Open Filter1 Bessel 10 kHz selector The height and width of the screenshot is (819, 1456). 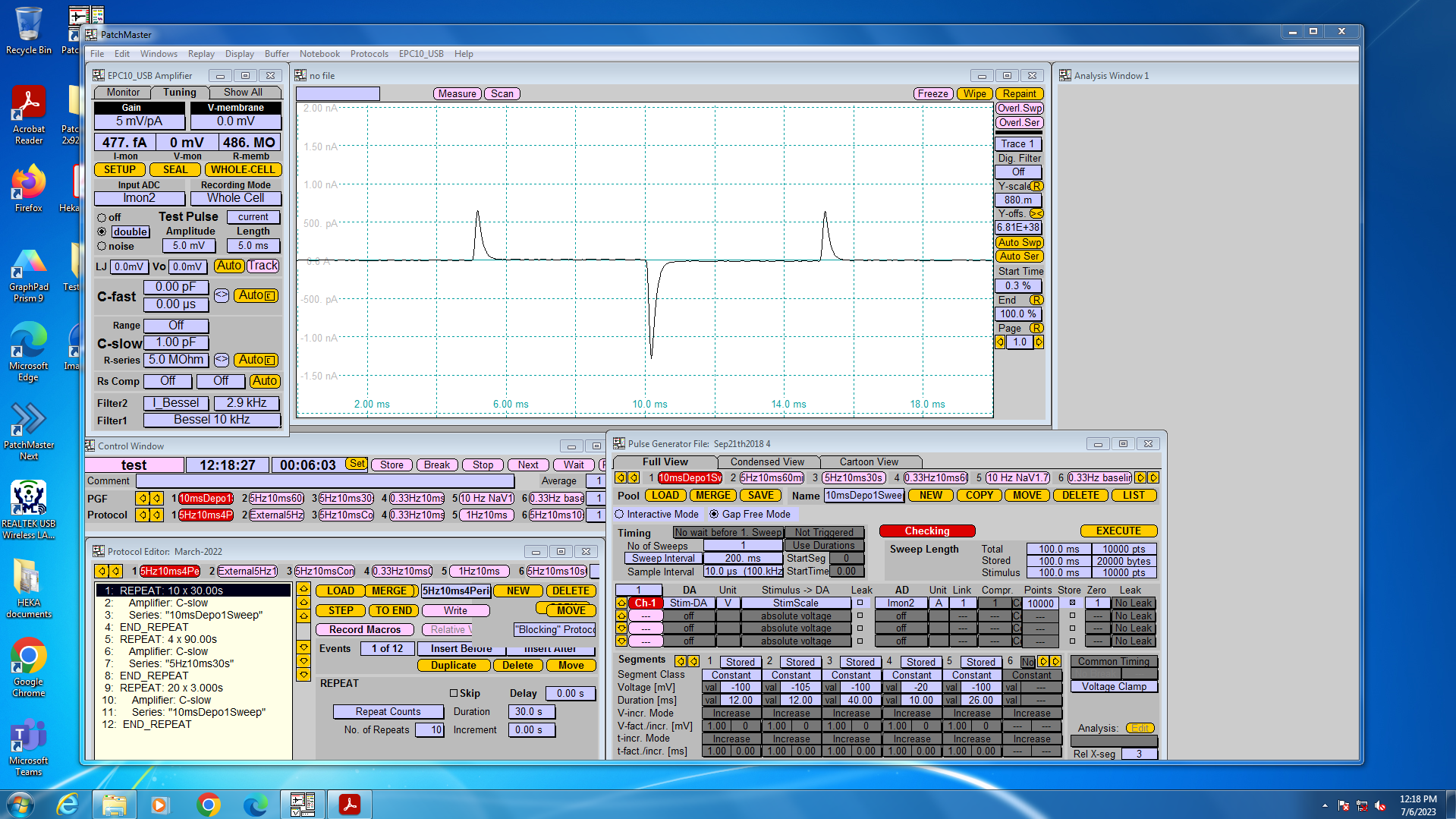tap(212, 420)
